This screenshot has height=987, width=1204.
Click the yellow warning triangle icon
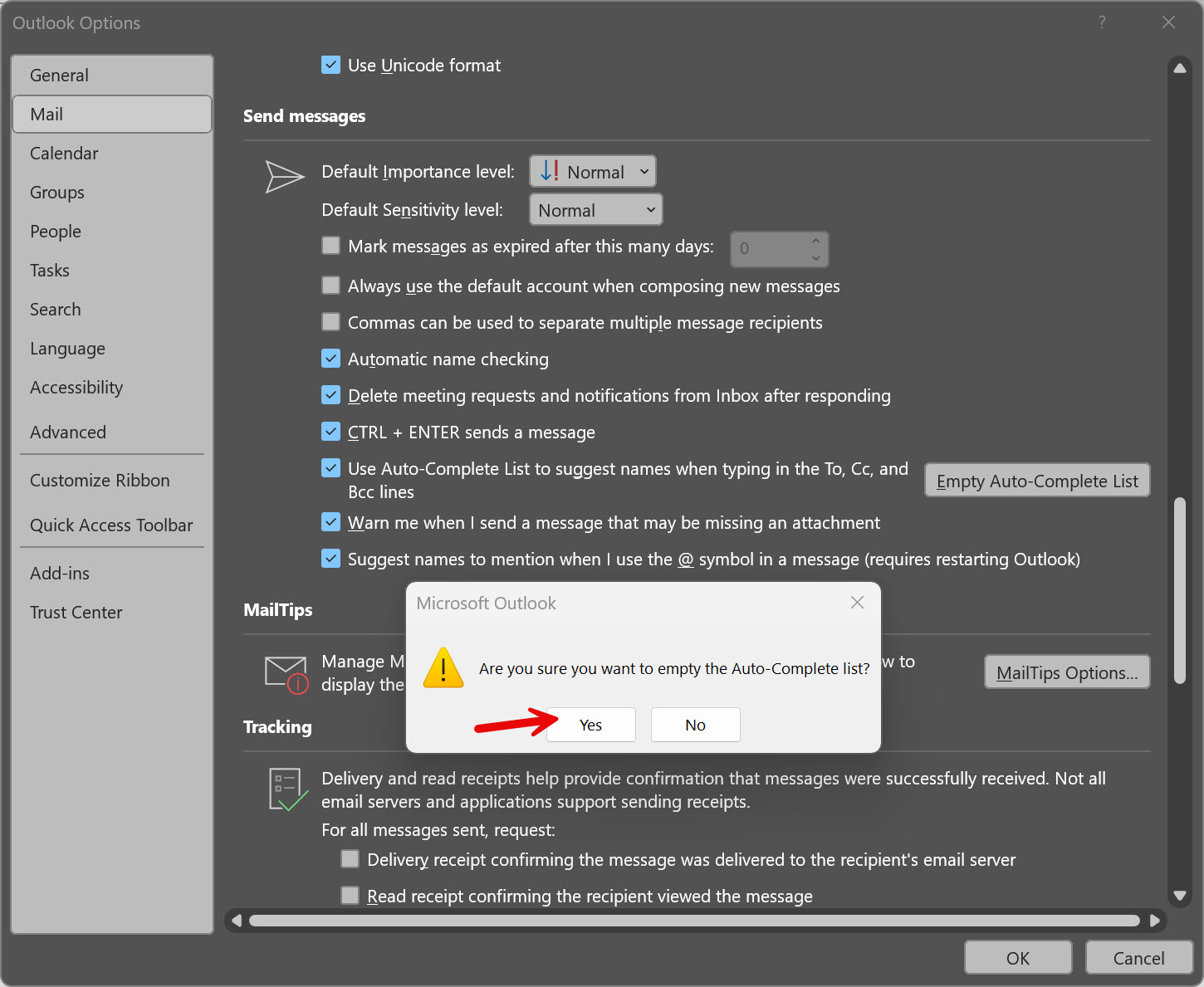coord(443,668)
